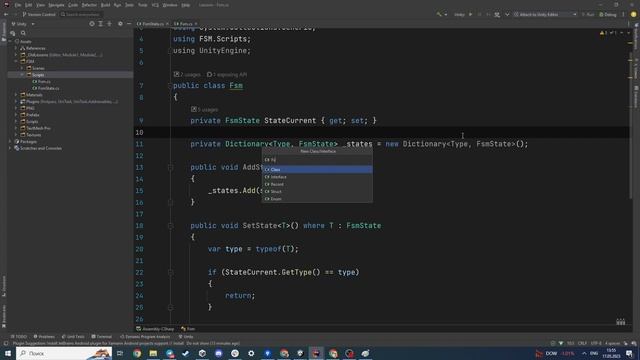
Task: Click the name field in the New Class popup
Action: [x=317, y=160]
